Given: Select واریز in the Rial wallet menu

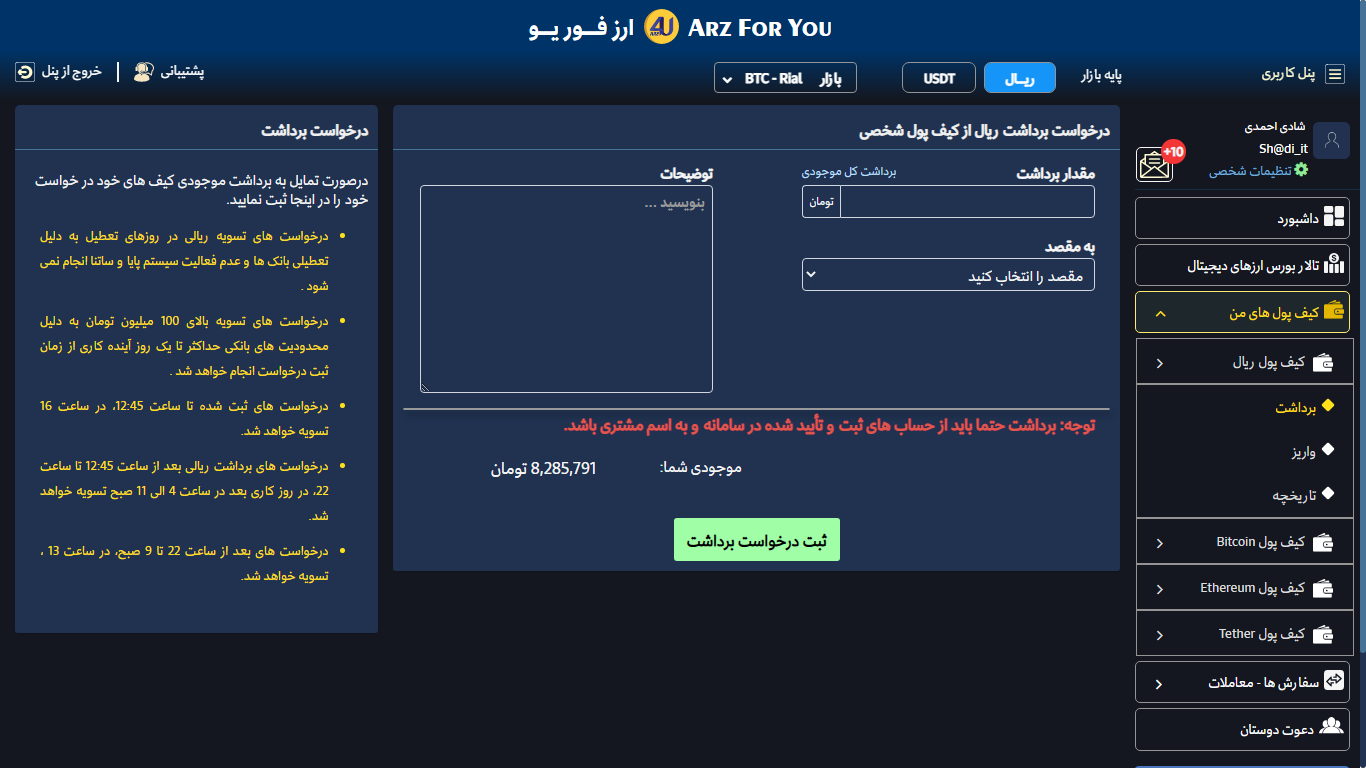Looking at the screenshot, I should click(1303, 451).
